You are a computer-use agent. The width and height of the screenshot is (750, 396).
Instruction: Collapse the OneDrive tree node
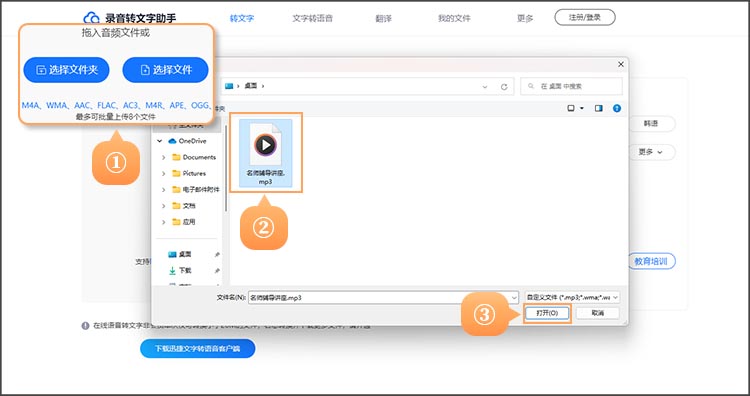click(160, 141)
